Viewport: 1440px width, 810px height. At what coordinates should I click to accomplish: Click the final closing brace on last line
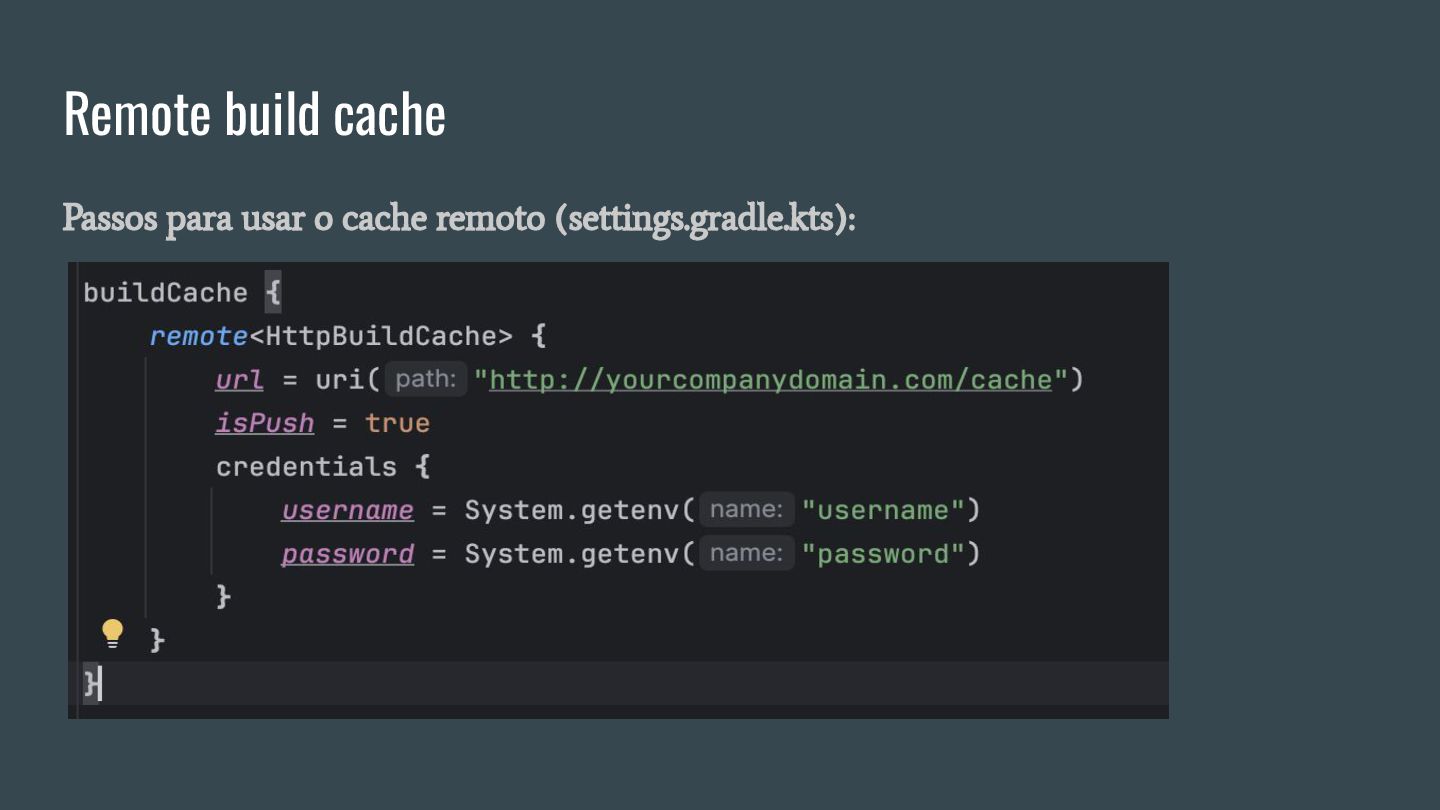tap(90, 684)
